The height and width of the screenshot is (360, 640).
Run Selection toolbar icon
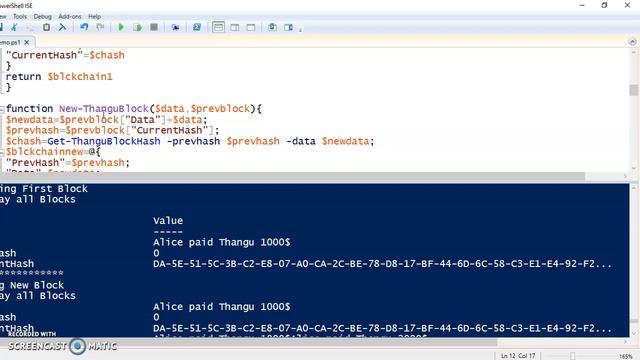[x=138, y=27]
